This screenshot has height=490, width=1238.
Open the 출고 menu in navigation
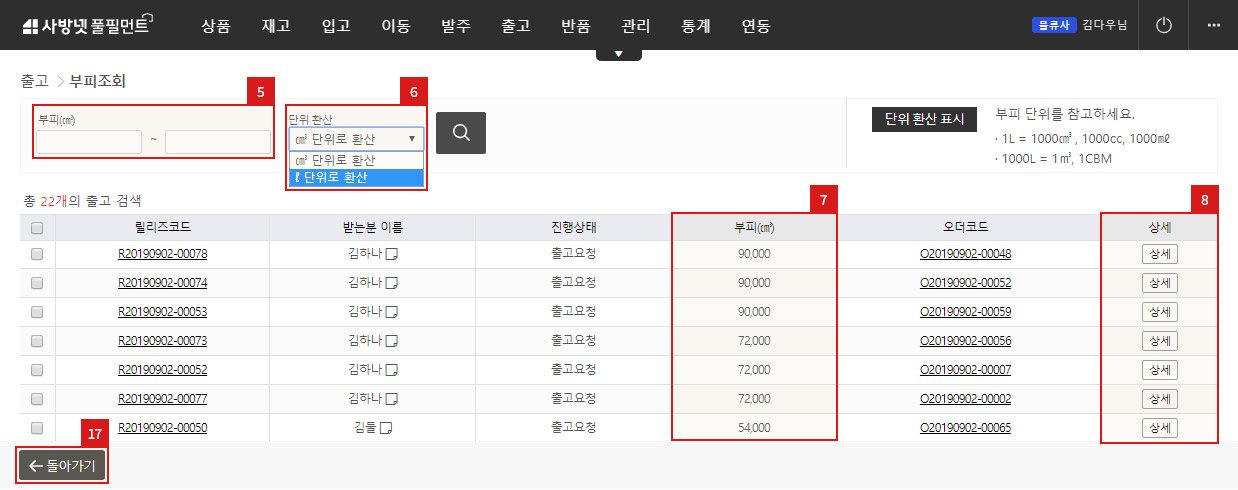[x=515, y=26]
